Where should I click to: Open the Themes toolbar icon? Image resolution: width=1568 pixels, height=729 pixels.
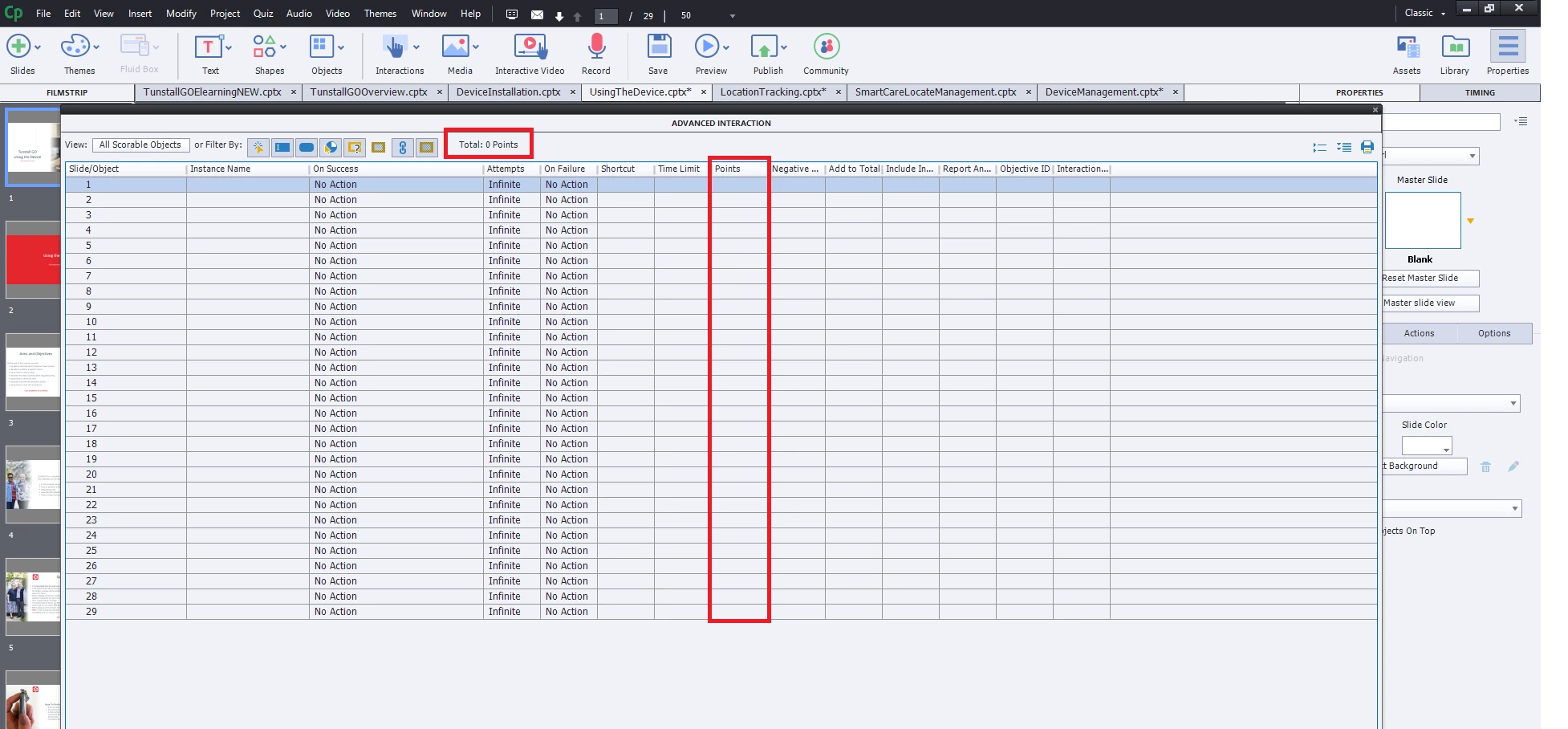click(x=75, y=47)
